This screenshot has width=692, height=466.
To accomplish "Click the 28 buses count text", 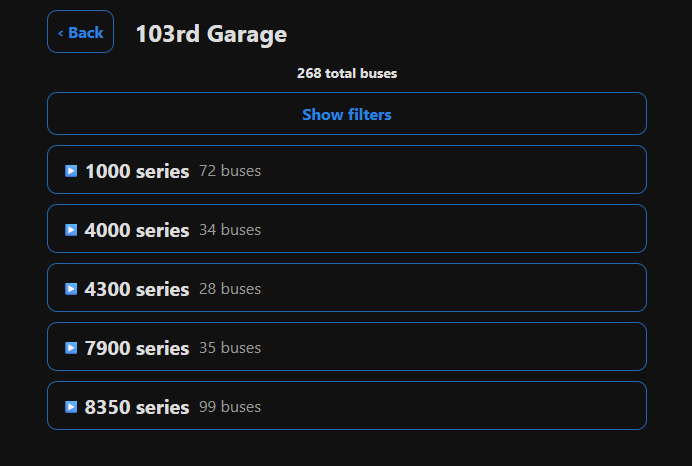I will click(x=230, y=289).
